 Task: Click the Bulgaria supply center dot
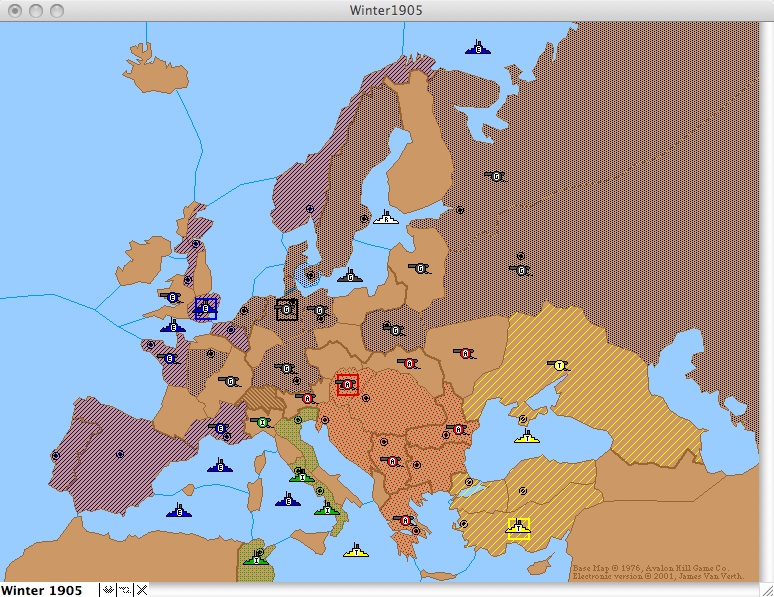click(417, 465)
